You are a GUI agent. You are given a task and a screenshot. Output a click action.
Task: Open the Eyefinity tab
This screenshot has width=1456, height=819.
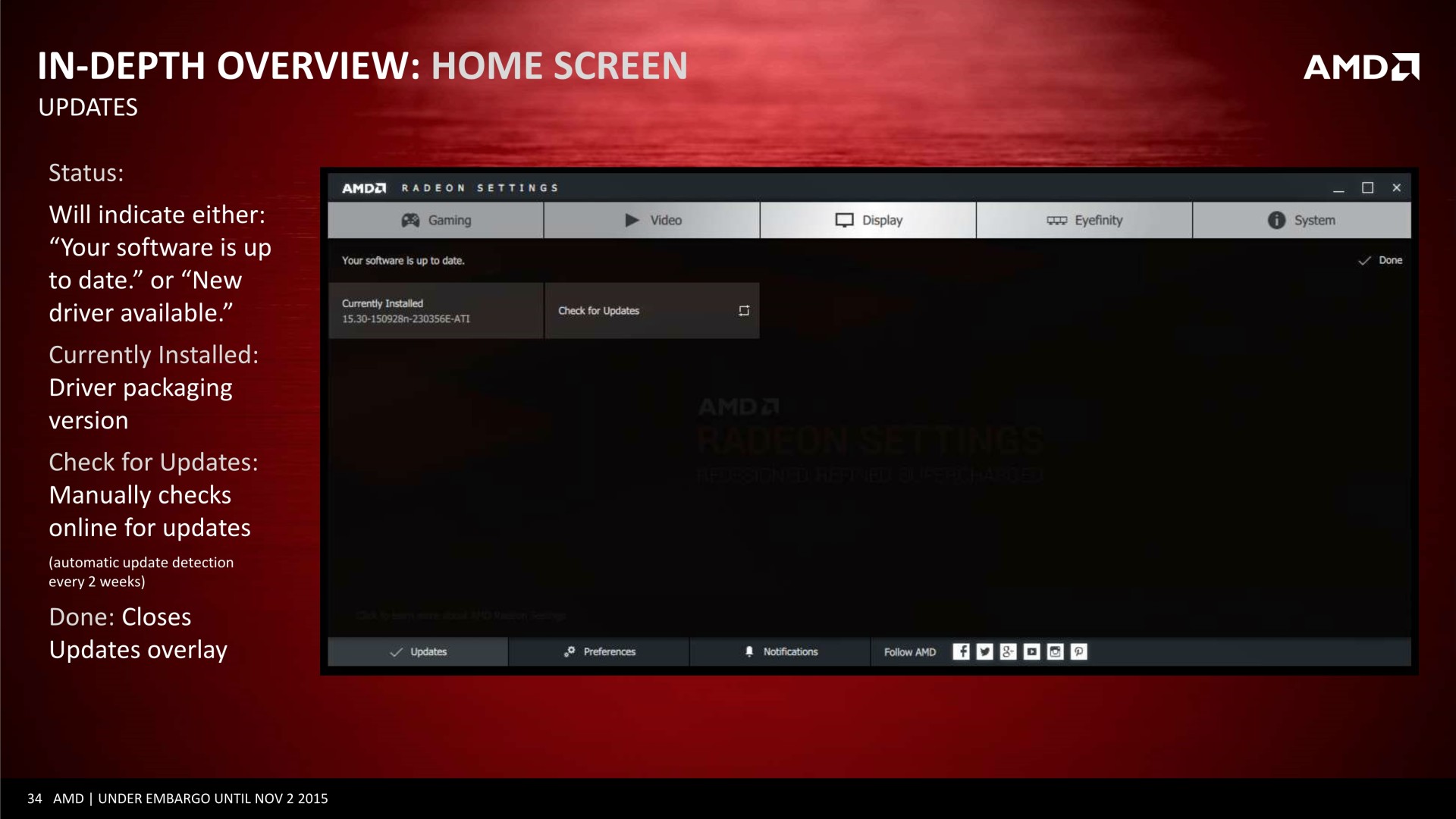point(1084,220)
